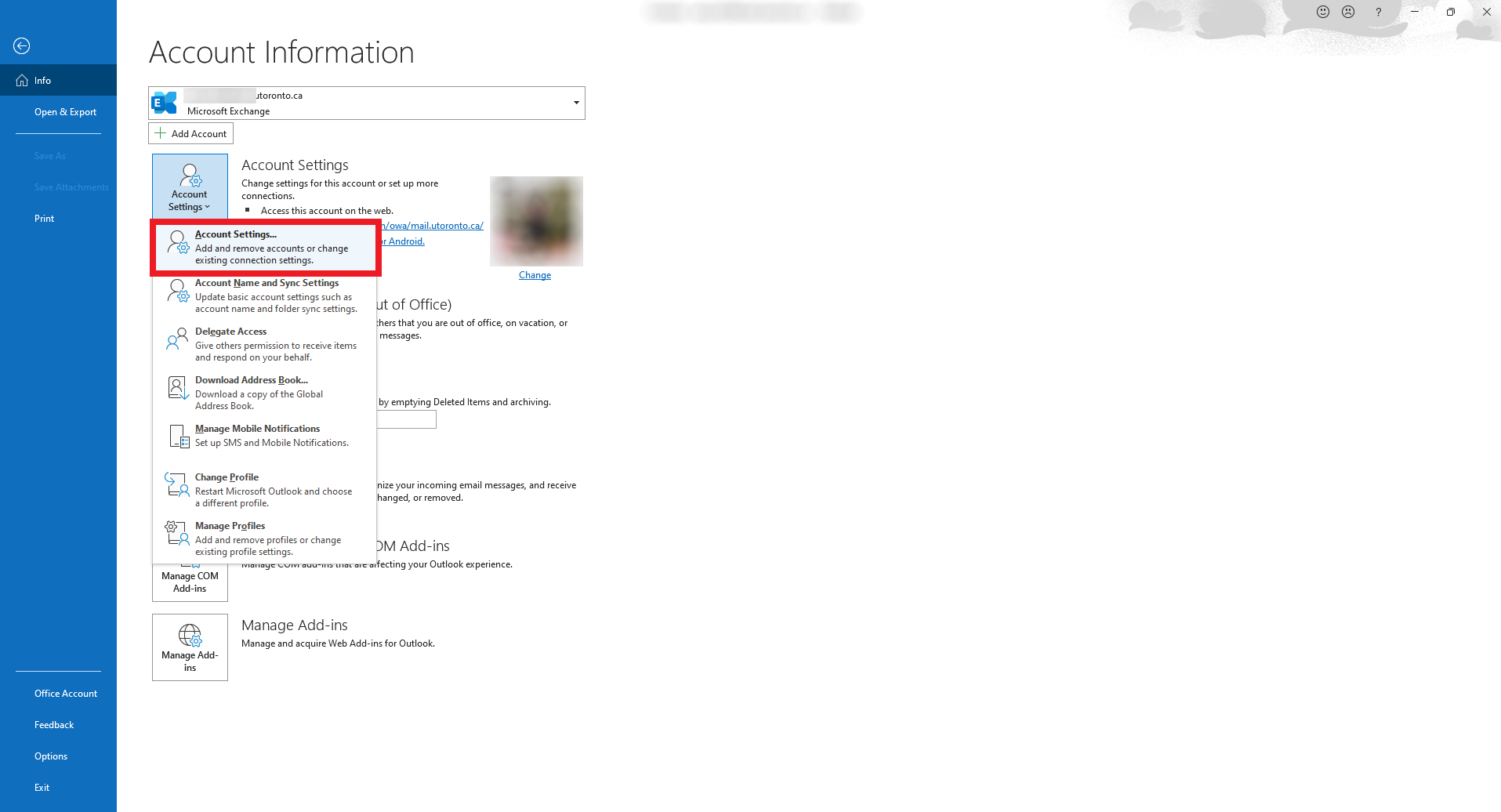This screenshot has height=812, width=1501.
Task: Click the Microsoft Exchange account icon
Action: point(164,103)
